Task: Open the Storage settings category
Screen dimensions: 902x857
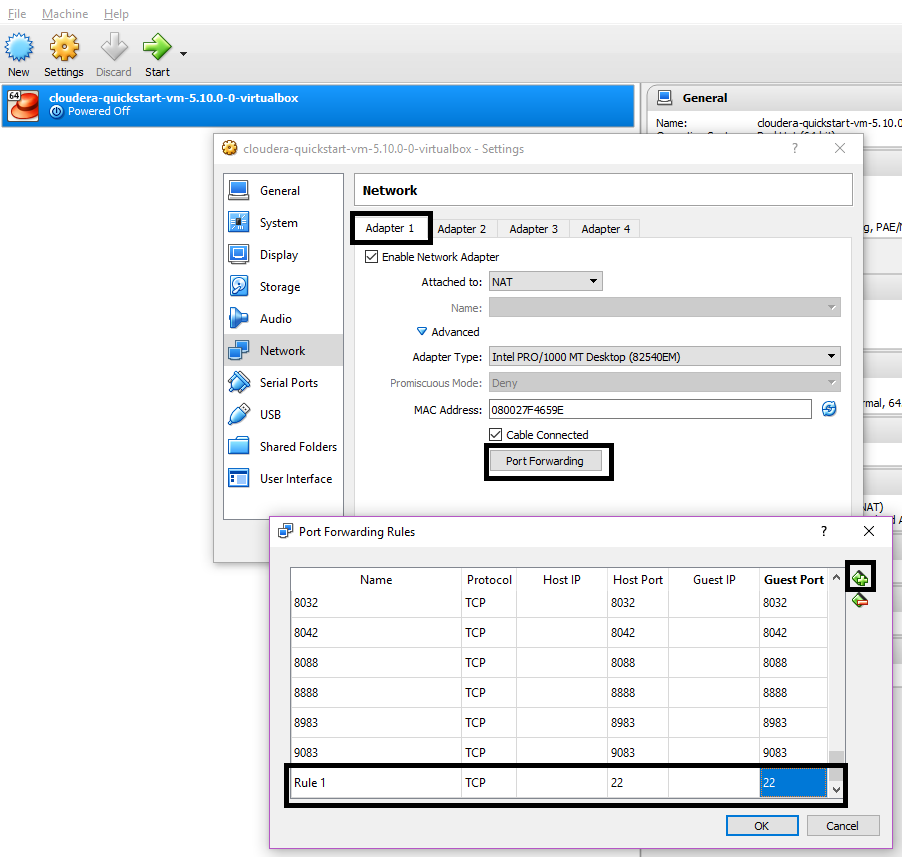Action: pos(279,287)
